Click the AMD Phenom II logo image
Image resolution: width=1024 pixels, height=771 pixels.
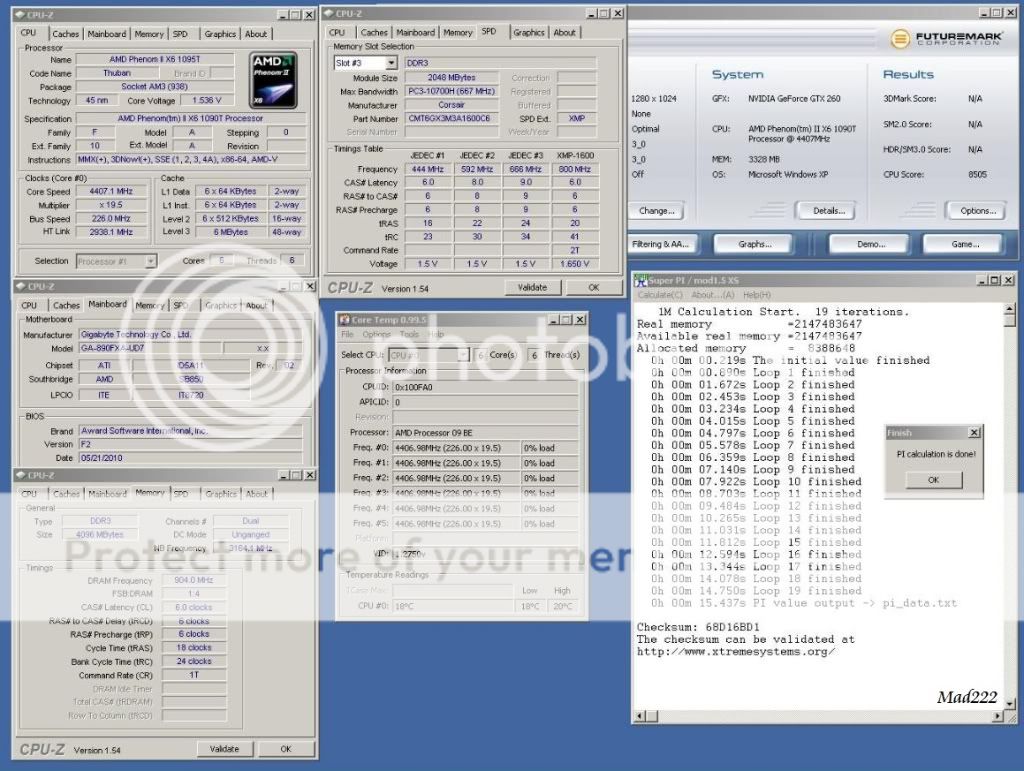coord(273,80)
